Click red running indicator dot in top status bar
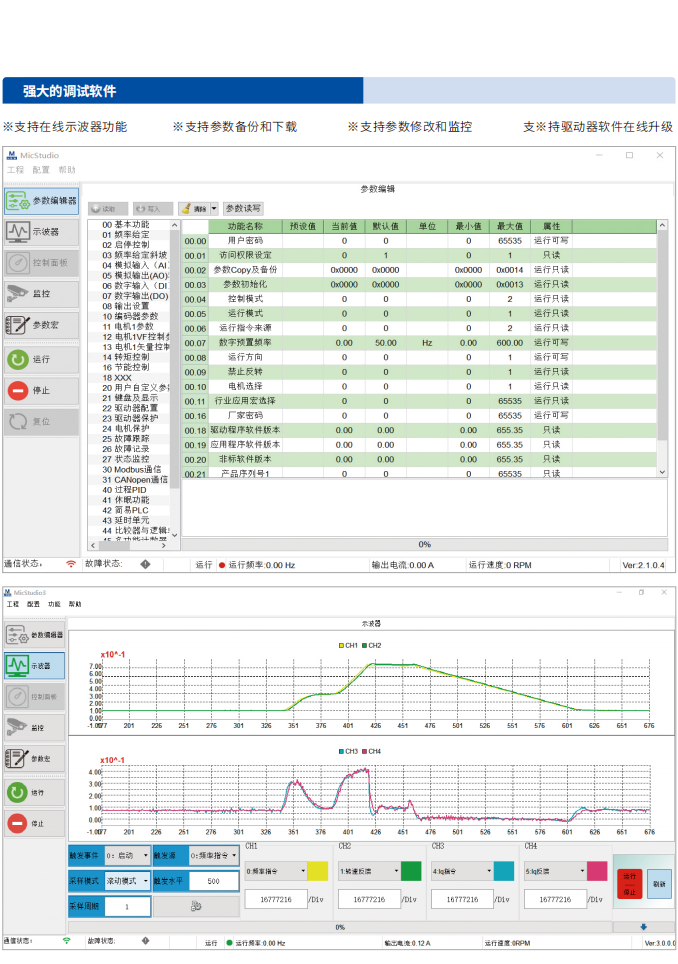Image resolution: width=678 pixels, height=964 pixels. point(222,565)
